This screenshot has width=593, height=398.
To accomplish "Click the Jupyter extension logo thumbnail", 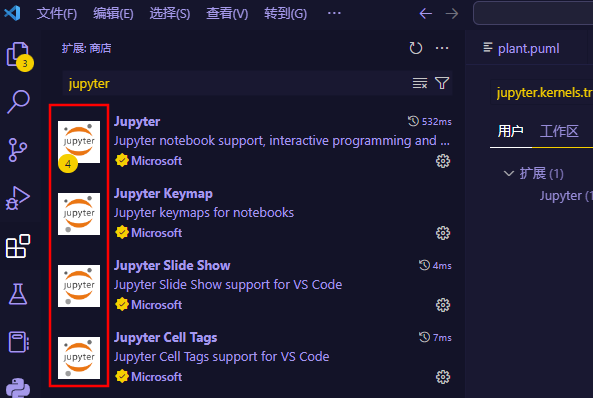I will [x=79, y=142].
